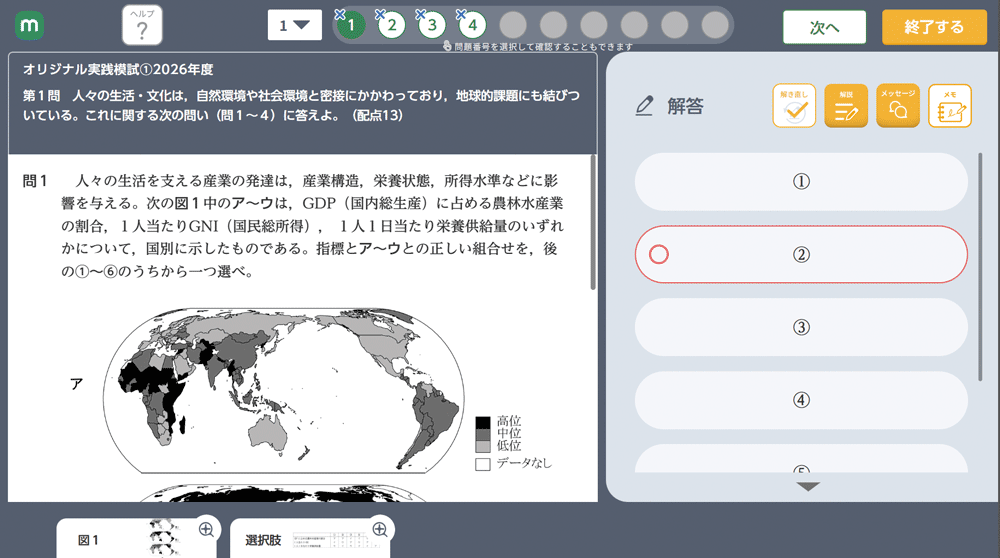
Task: Click the 解き直し checkmark icon
Action: pyautogui.click(x=794, y=106)
